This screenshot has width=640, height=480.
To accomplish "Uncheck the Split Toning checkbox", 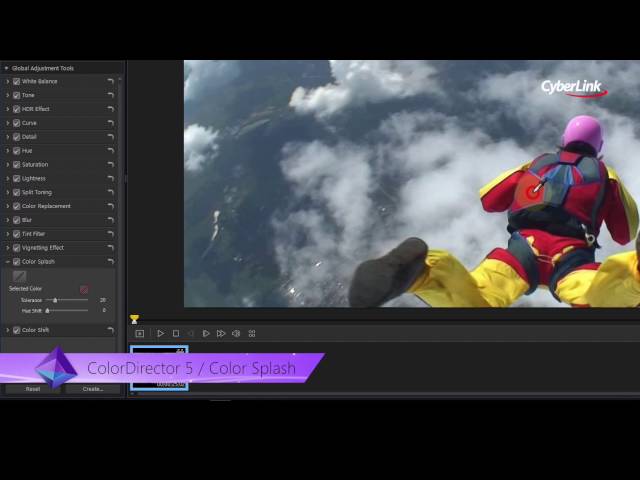I will pyautogui.click(x=16, y=193).
